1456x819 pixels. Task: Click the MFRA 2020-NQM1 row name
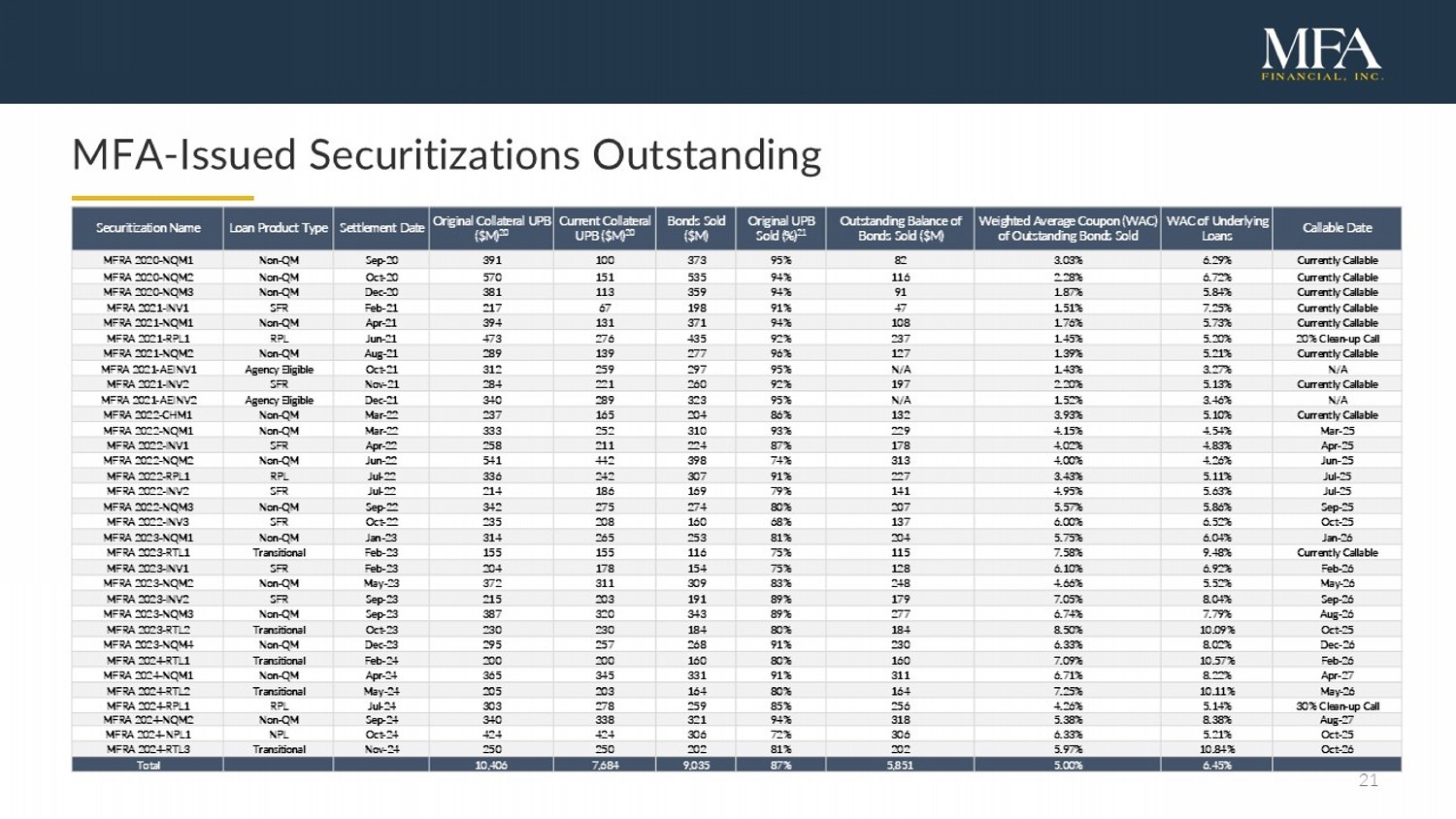coord(149,260)
